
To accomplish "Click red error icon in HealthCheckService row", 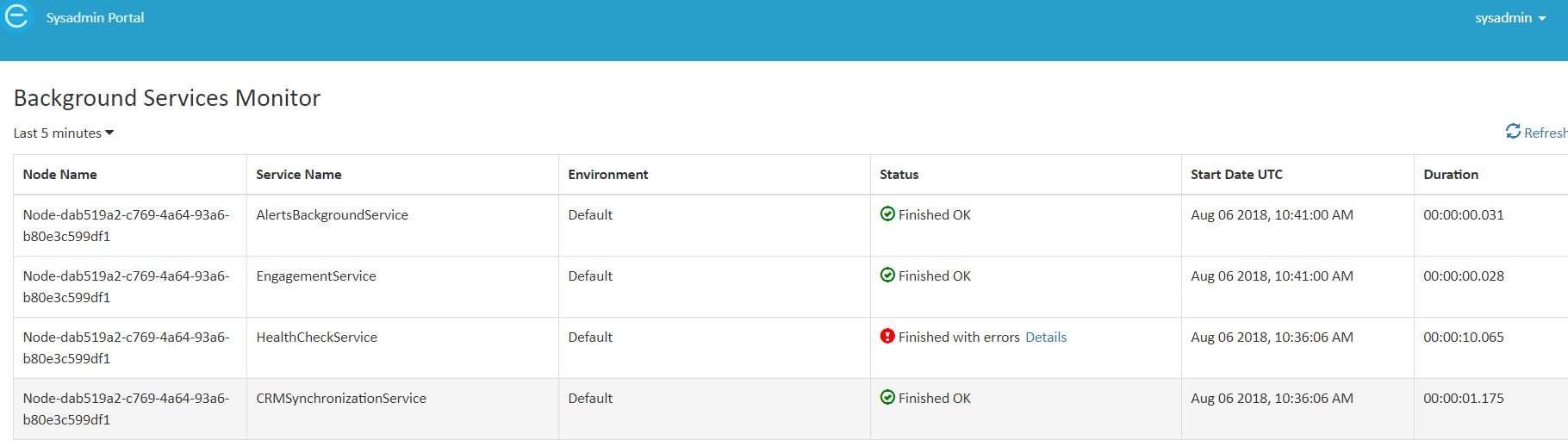I will (x=887, y=336).
